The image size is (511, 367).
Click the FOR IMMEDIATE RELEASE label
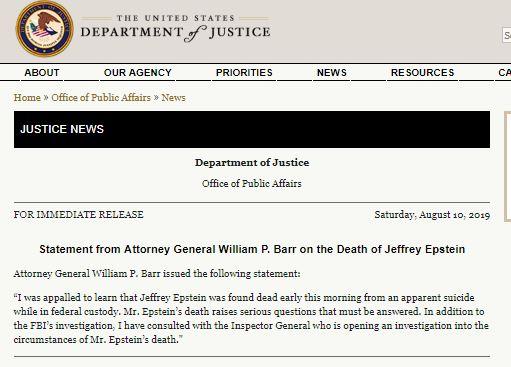click(x=79, y=214)
